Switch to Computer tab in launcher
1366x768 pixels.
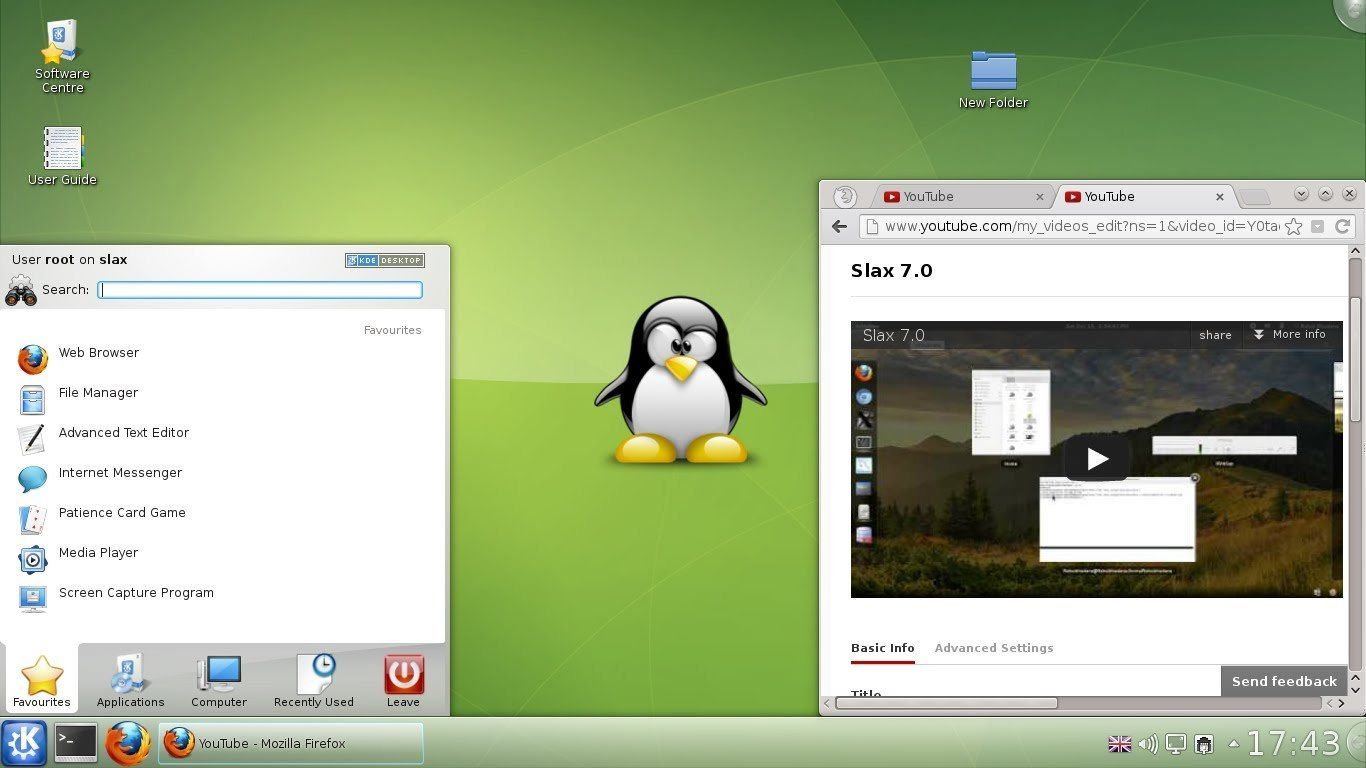point(219,680)
